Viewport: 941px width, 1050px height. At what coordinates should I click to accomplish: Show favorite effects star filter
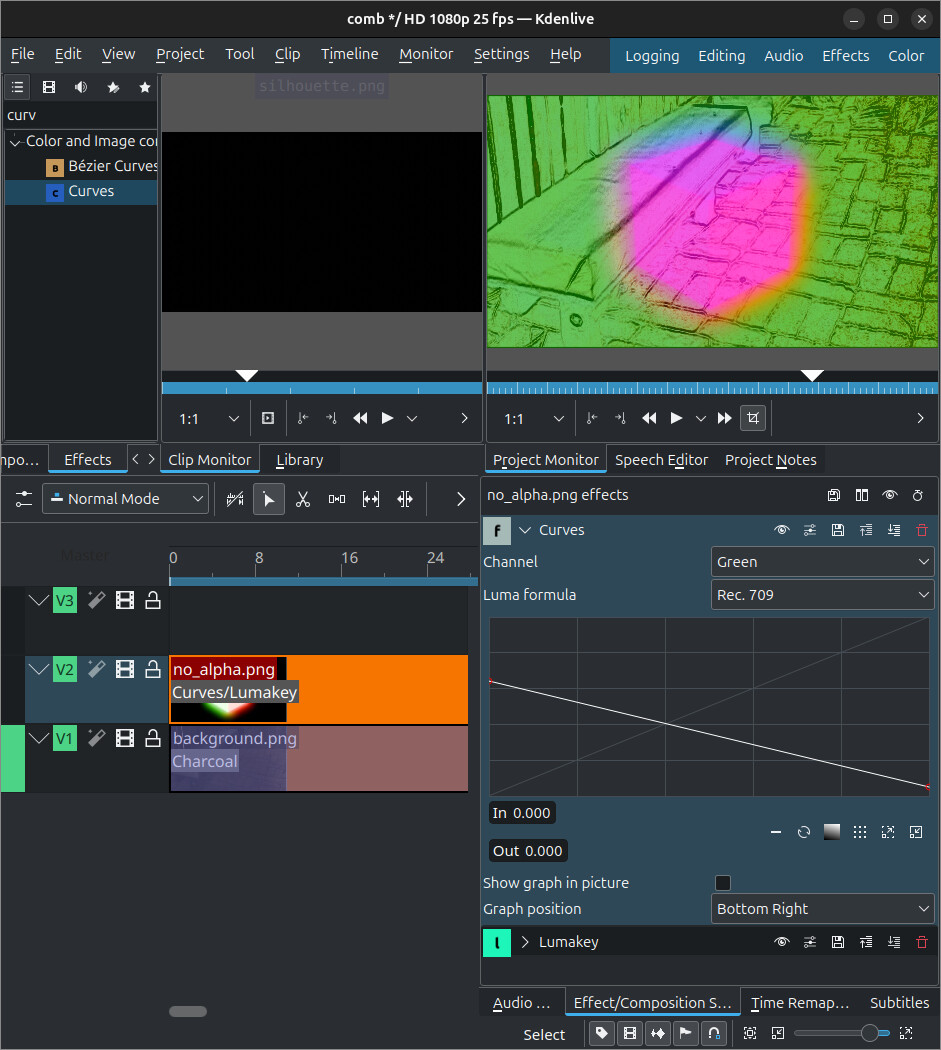tap(145, 87)
